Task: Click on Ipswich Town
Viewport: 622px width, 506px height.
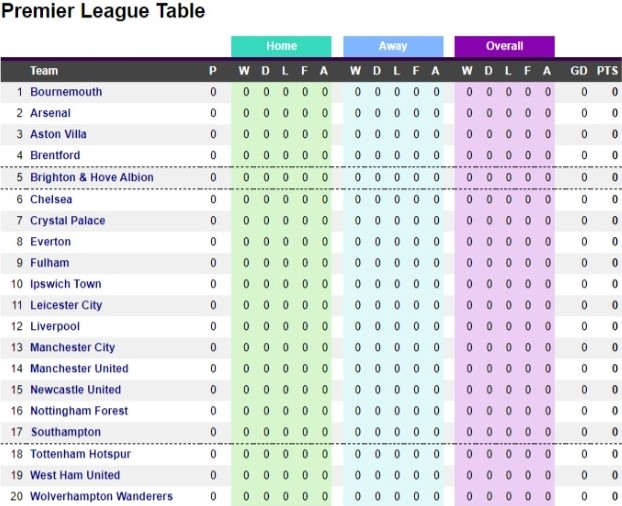Action: pos(65,284)
